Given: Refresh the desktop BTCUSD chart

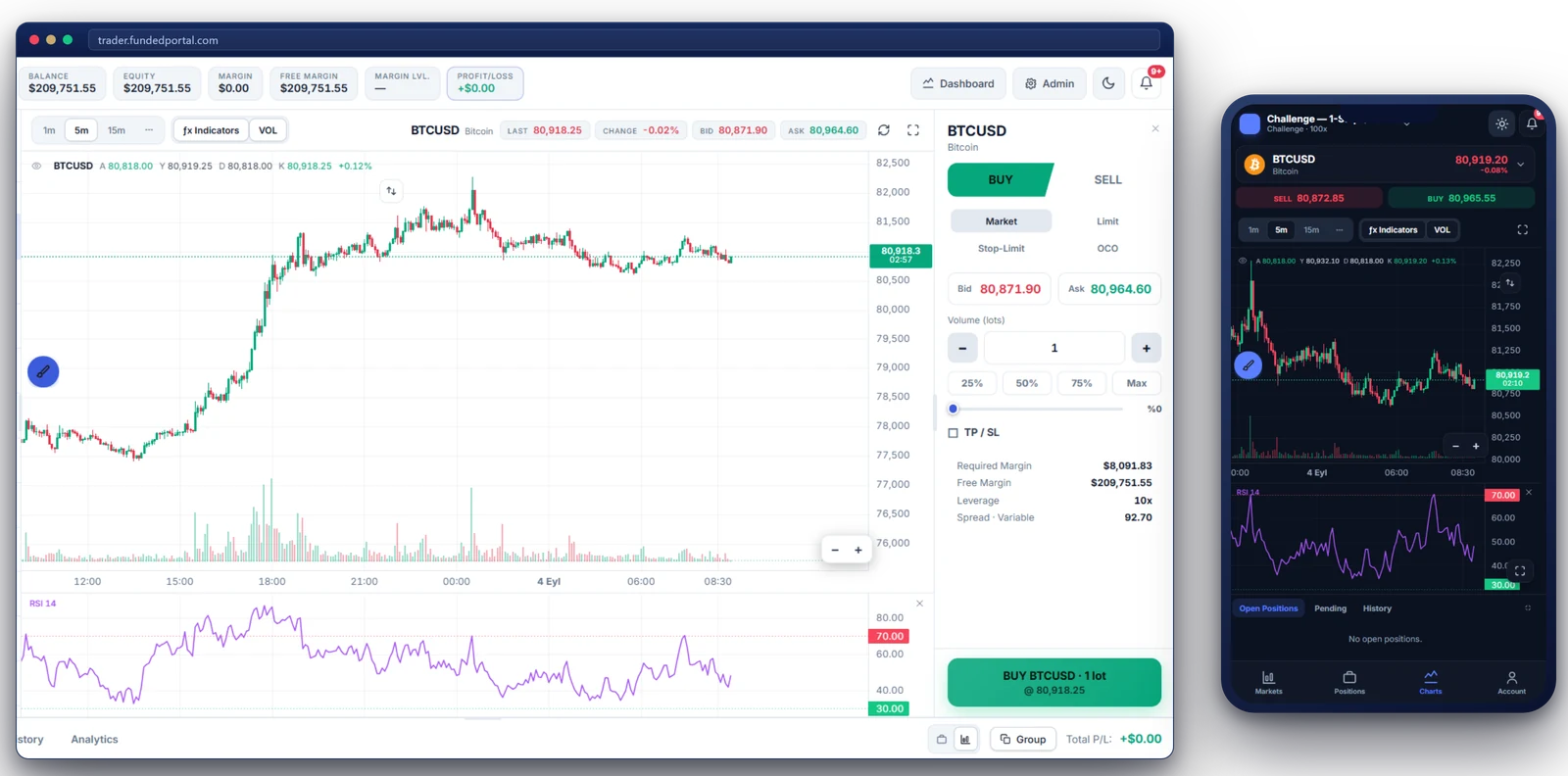Looking at the screenshot, I should pos(884,130).
